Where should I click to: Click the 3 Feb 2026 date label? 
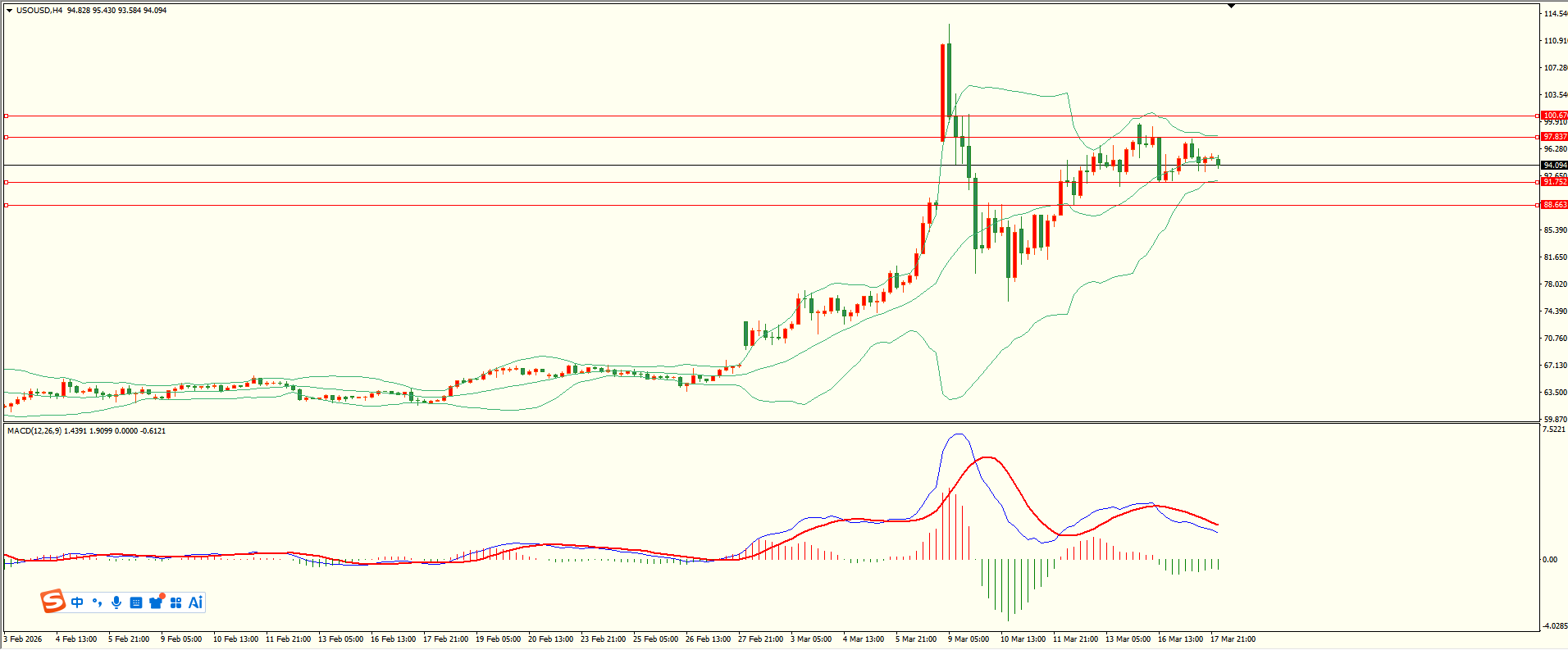(23, 639)
